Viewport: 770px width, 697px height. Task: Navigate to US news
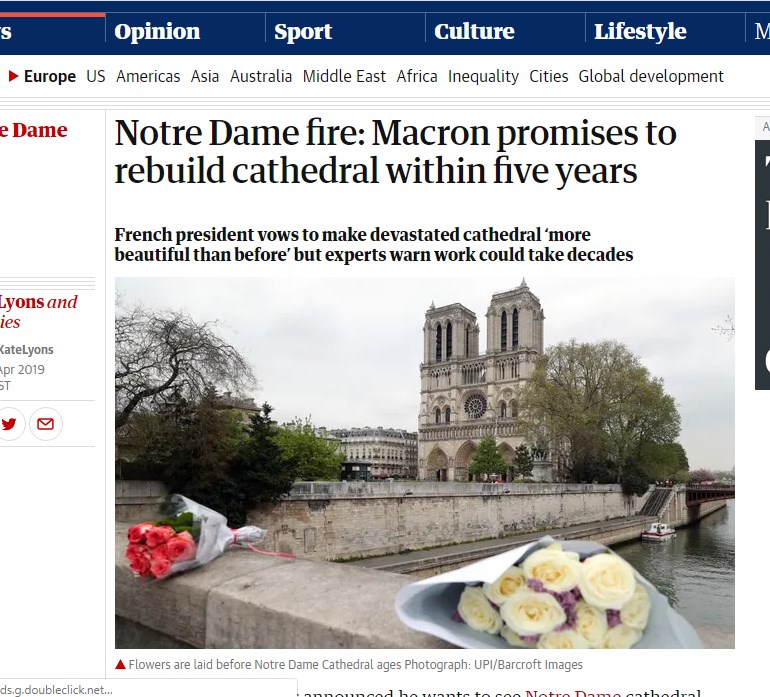(x=96, y=76)
